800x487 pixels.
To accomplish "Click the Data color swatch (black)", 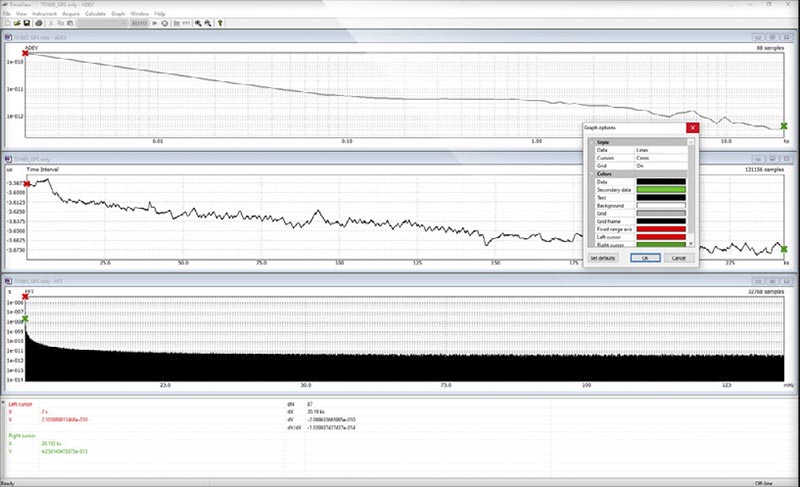I will tap(661, 182).
